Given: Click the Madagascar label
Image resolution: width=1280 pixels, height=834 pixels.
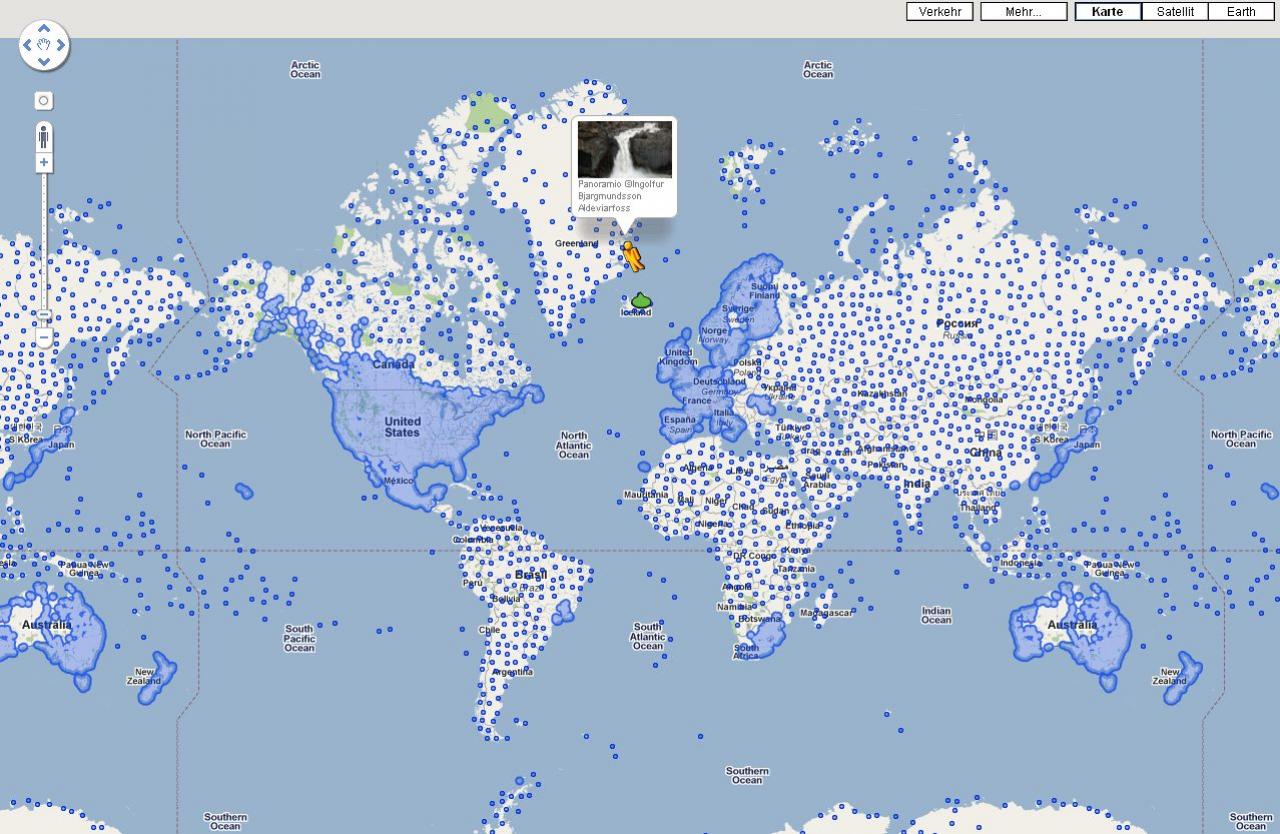Looking at the screenshot, I should click(x=826, y=613).
